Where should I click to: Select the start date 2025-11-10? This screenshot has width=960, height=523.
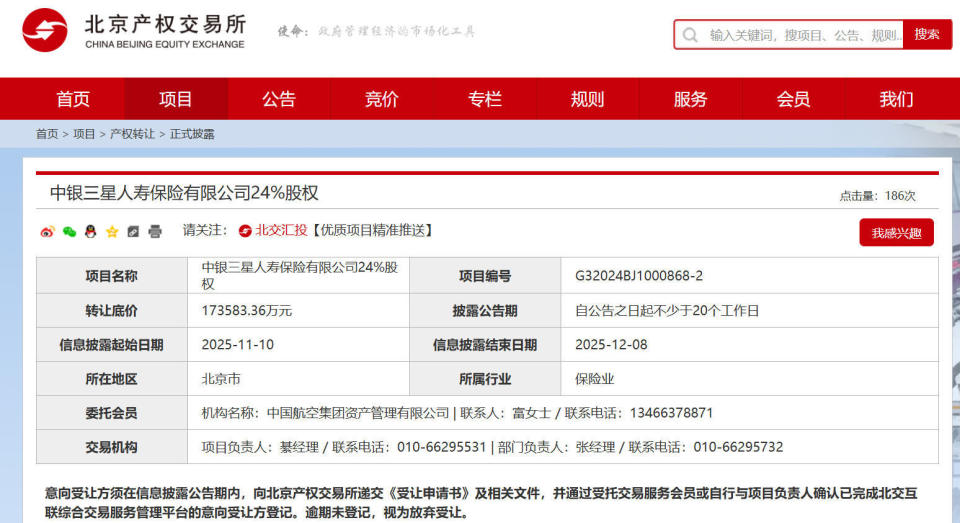click(238, 345)
